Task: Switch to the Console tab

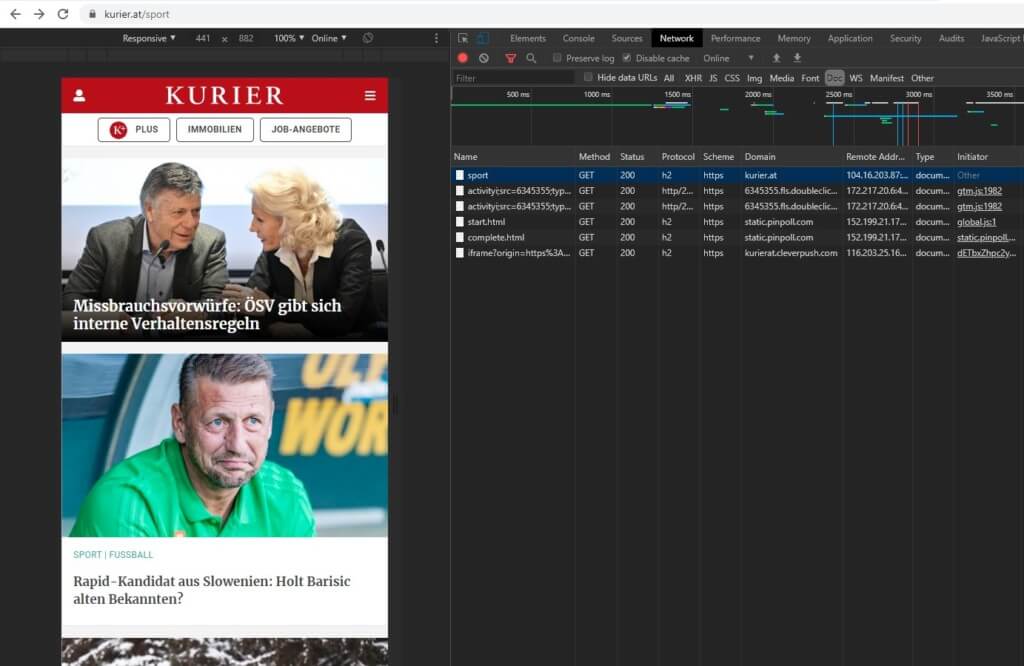Action: [578, 38]
